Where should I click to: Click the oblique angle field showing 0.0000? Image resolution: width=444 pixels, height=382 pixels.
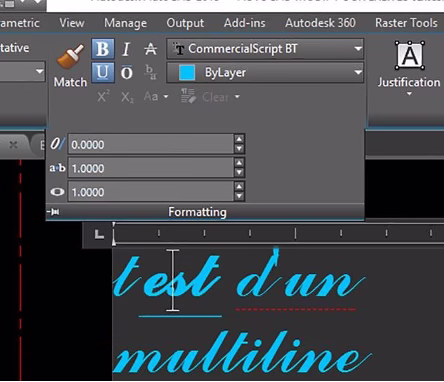click(151, 144)
